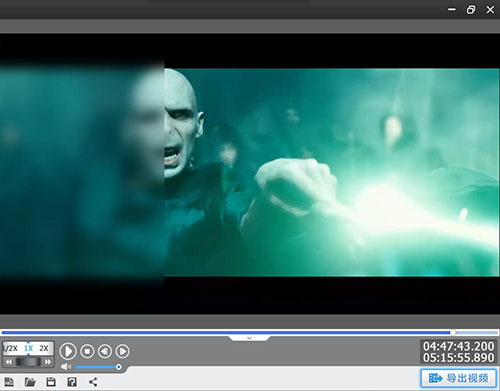The width and height of the screenshot is (500, 391).
Task: Minimize the window
Action: pyautogui.click(x=452, y=10)
